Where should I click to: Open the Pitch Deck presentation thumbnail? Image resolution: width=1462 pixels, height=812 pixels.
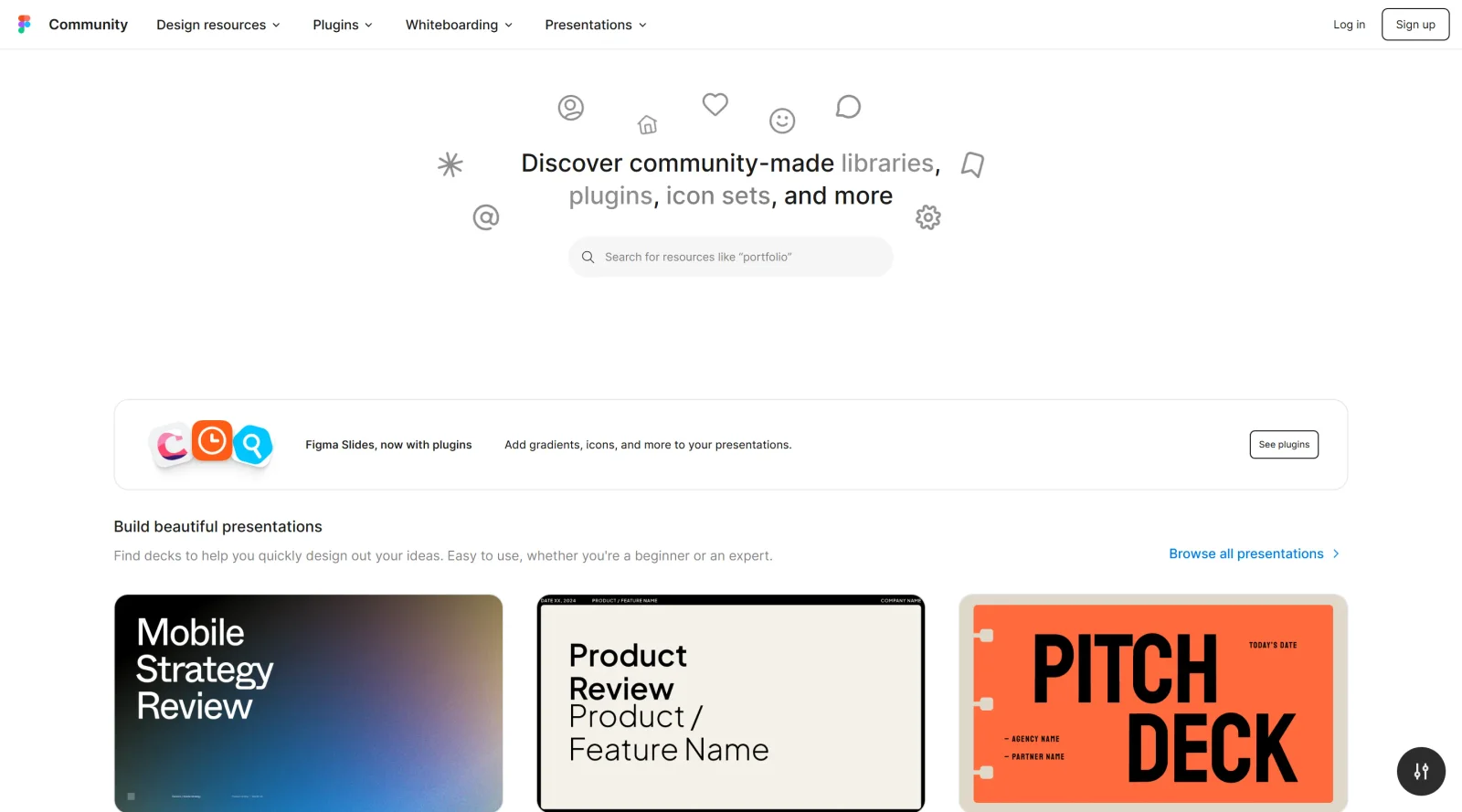tap(1151, 702)
